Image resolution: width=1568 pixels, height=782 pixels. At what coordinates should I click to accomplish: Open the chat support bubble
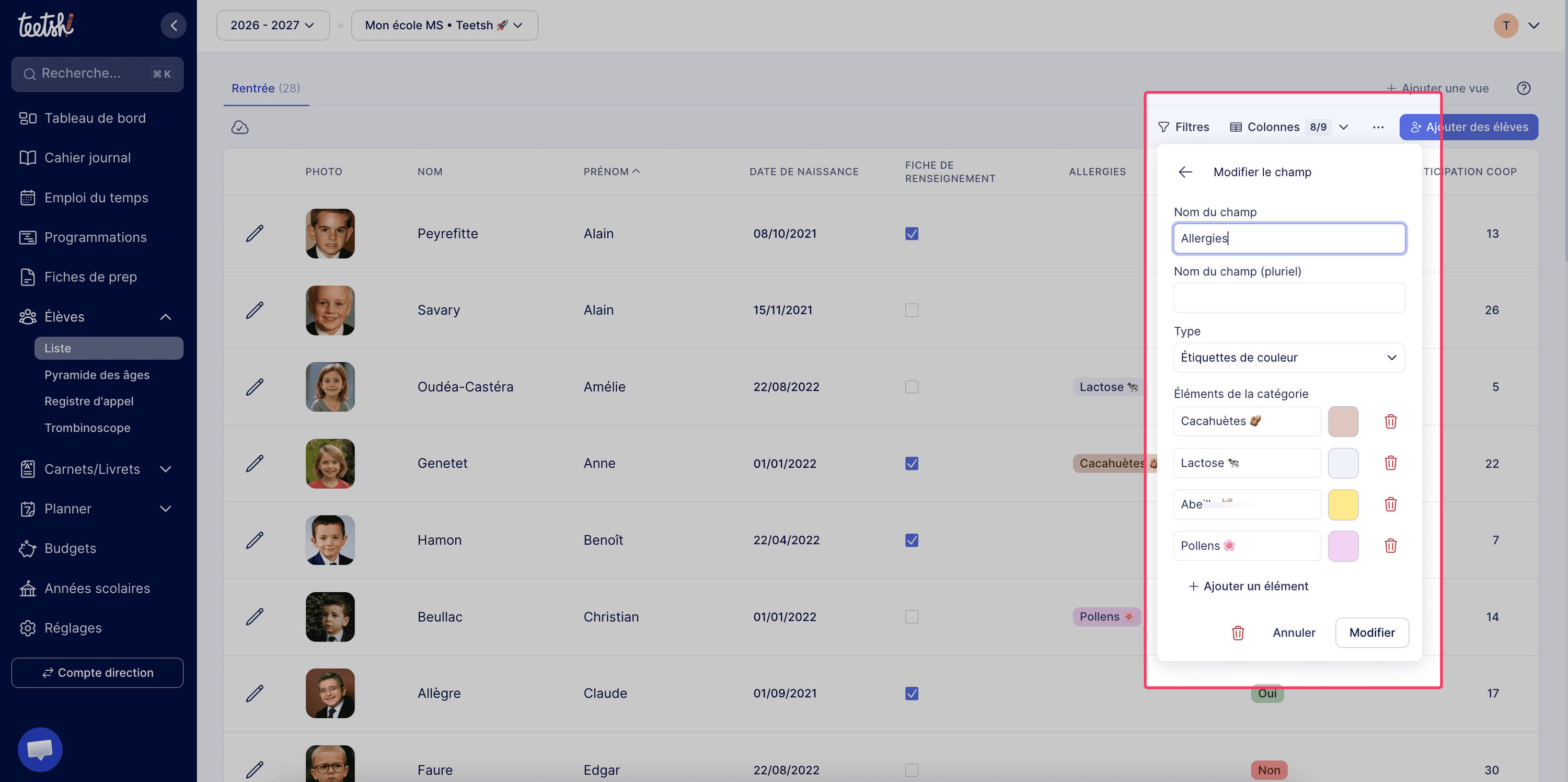click(40, 749)
